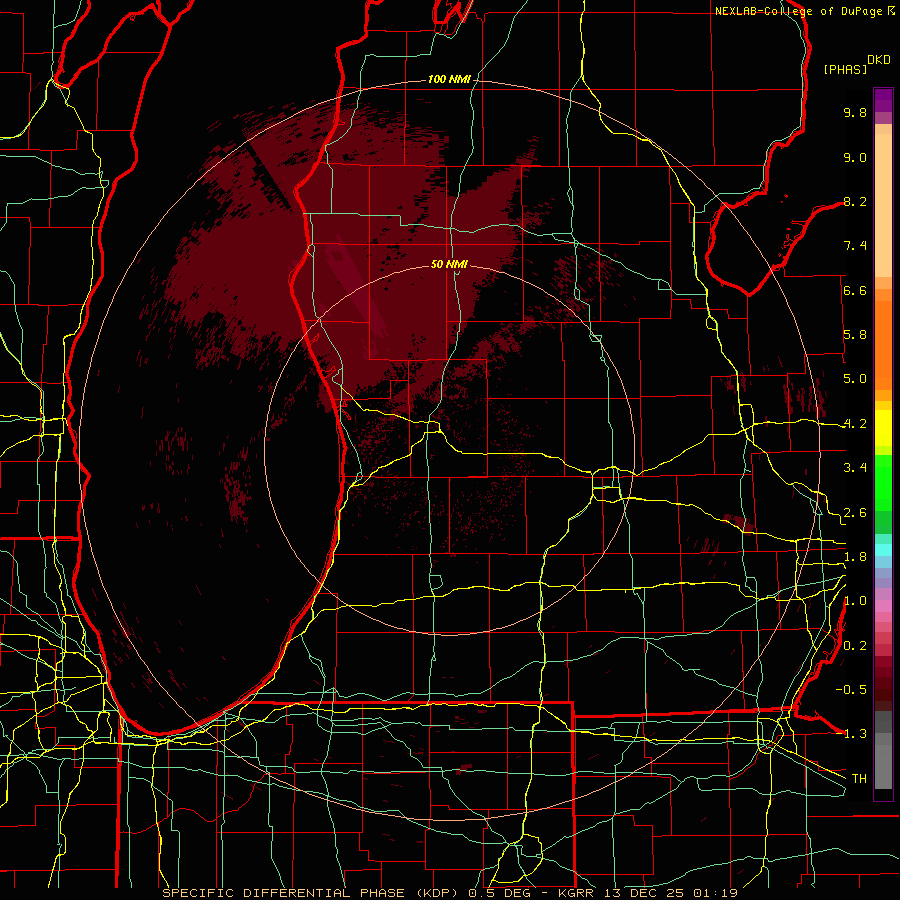Click the 1.8 scale value
This screenshot has height=900, width=900.
tap(855, 557)
